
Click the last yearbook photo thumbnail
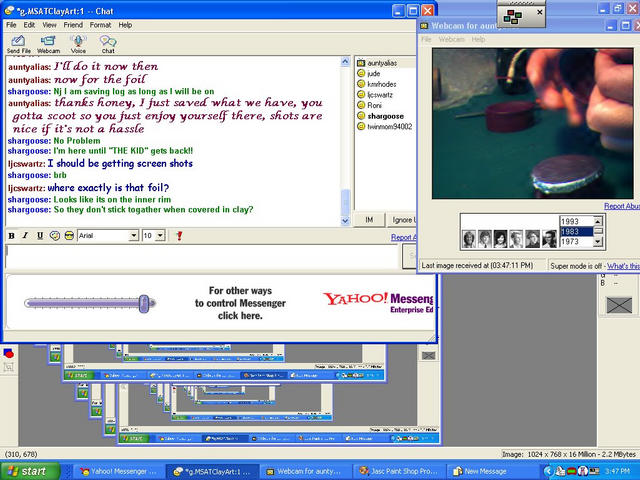click(549, 239)
